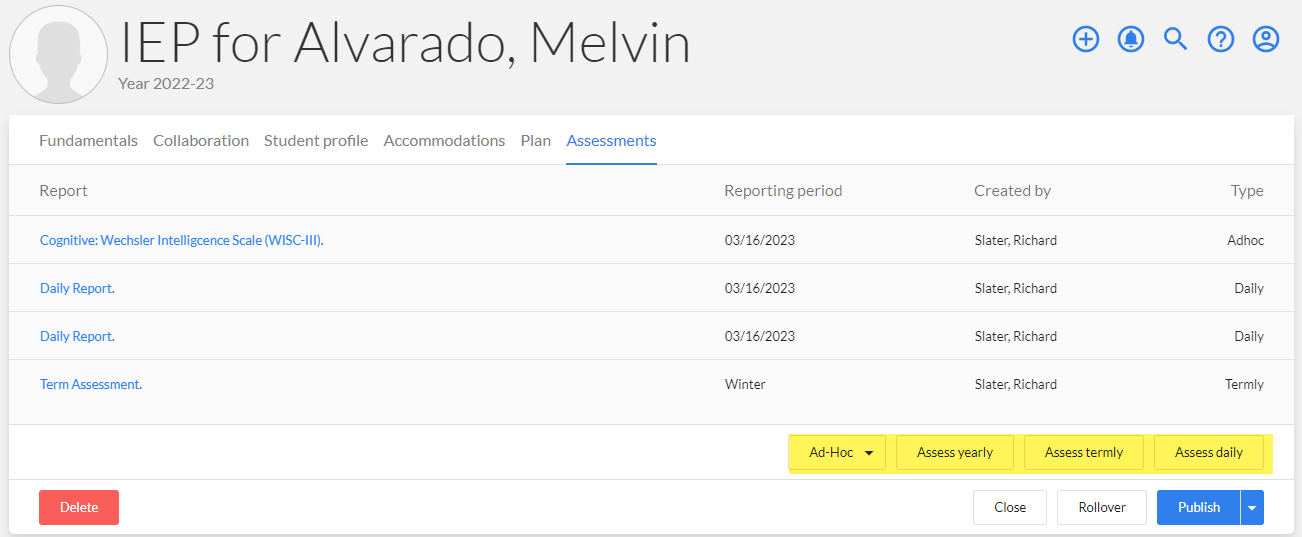Open the Student profile tab
Screen dimensions: 1302x537
point(316,141)
